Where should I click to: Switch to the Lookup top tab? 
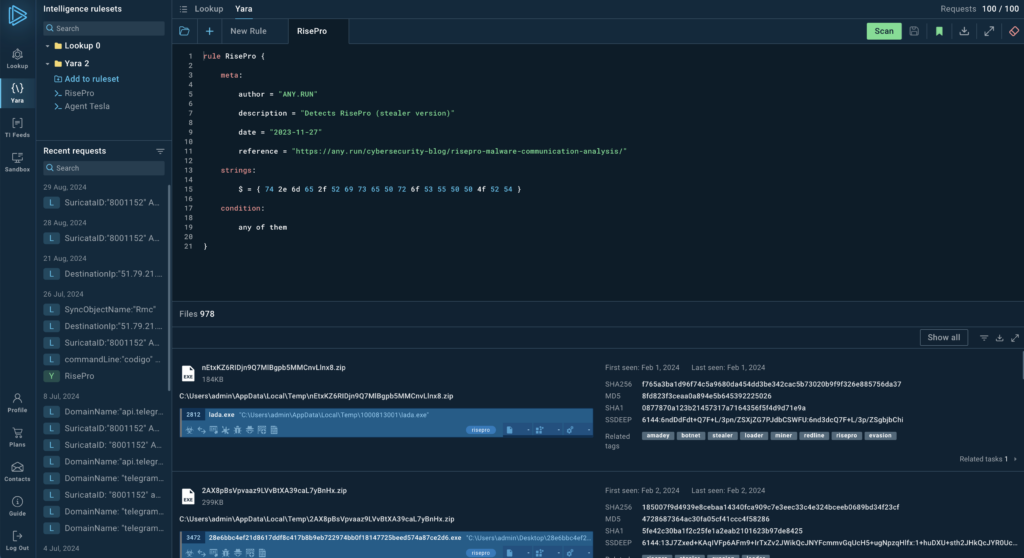208,8
